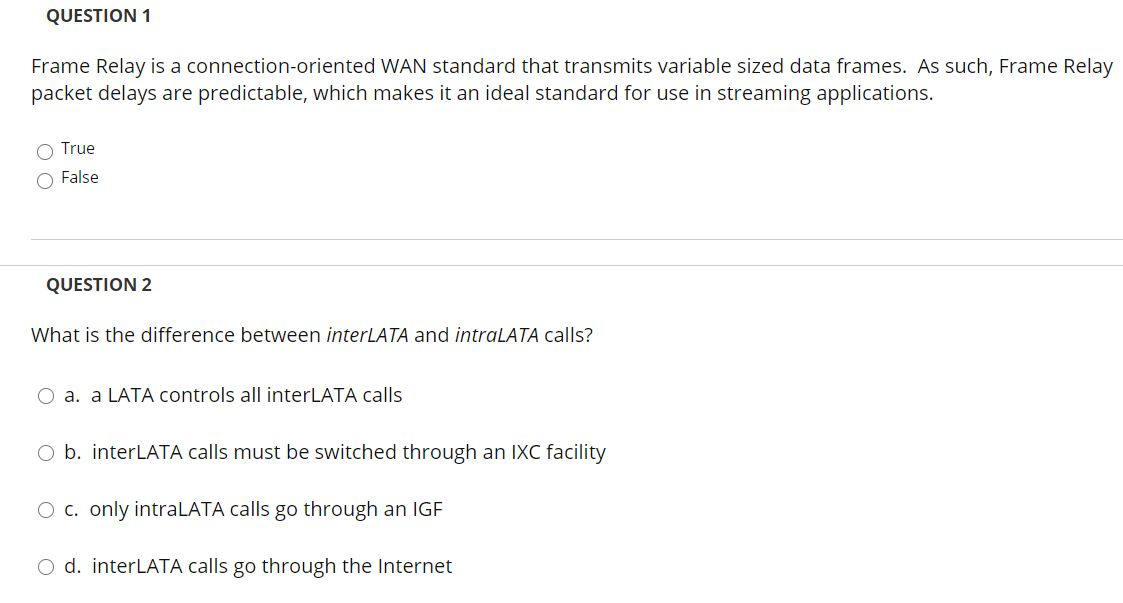Click the Frame Relay question statement text
1123x603 pixels.
click(x=400, y=67)
